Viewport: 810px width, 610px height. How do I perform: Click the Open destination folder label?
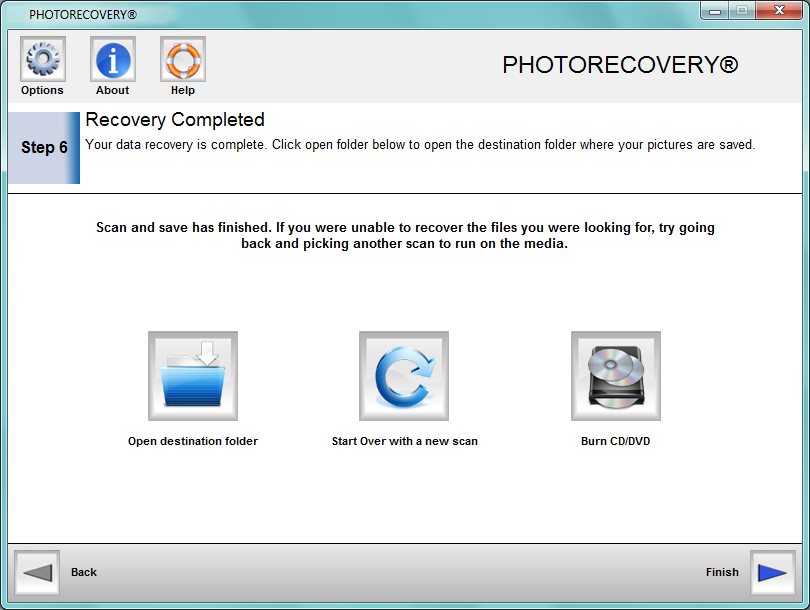(193, 441)
